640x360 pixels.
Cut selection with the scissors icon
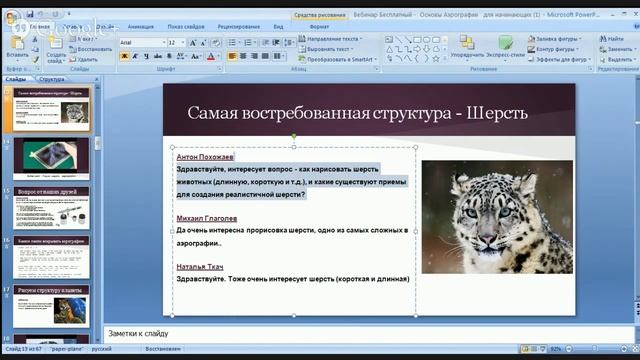coord(35,40)
